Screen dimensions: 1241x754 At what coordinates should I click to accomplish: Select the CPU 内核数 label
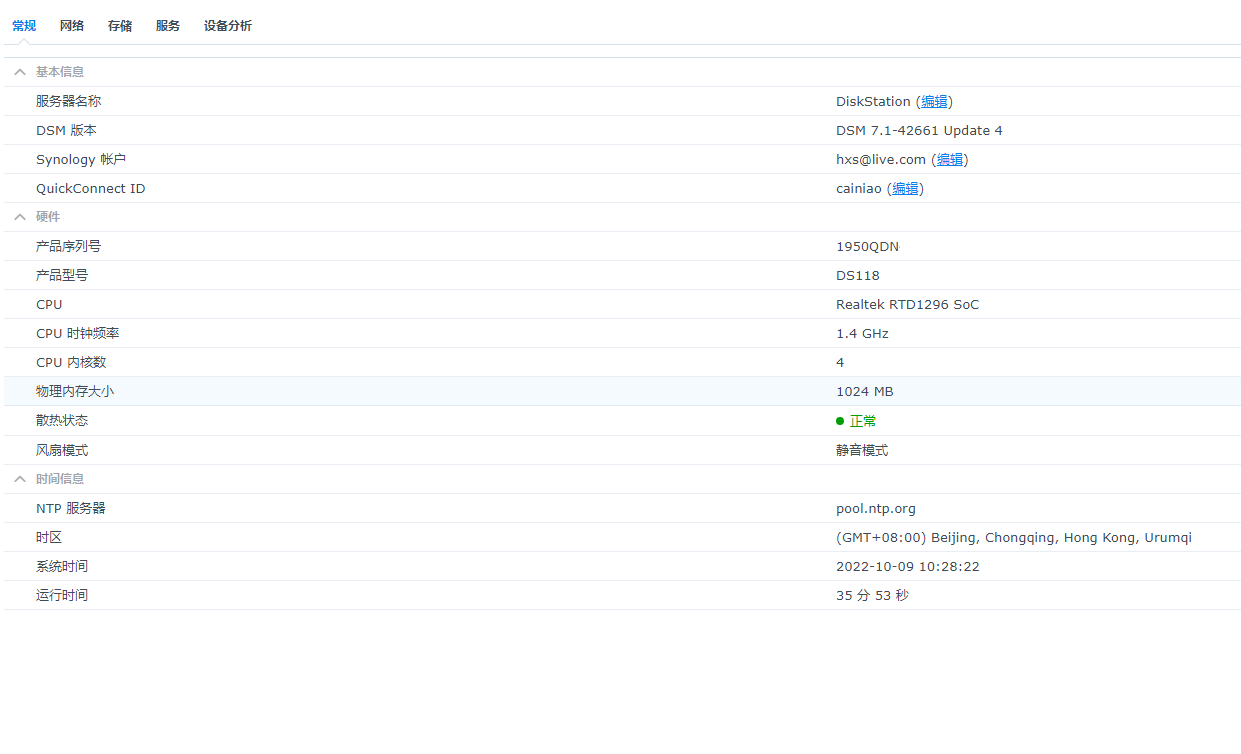(x=71, y=362)
